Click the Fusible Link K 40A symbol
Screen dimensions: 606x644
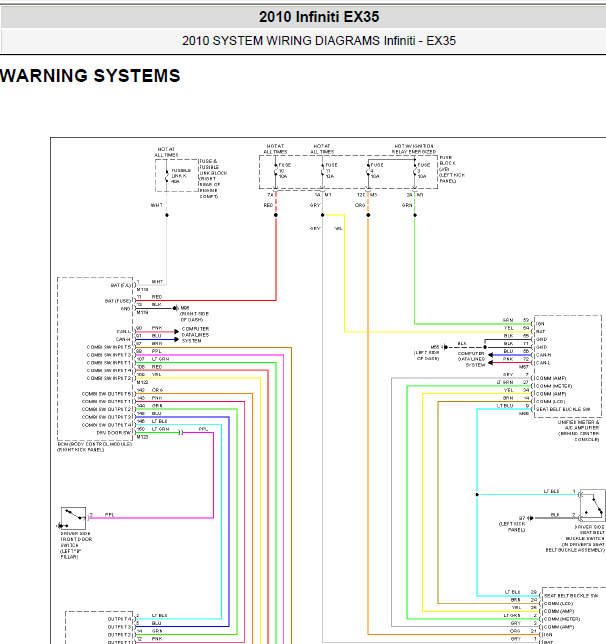(167, 176)
